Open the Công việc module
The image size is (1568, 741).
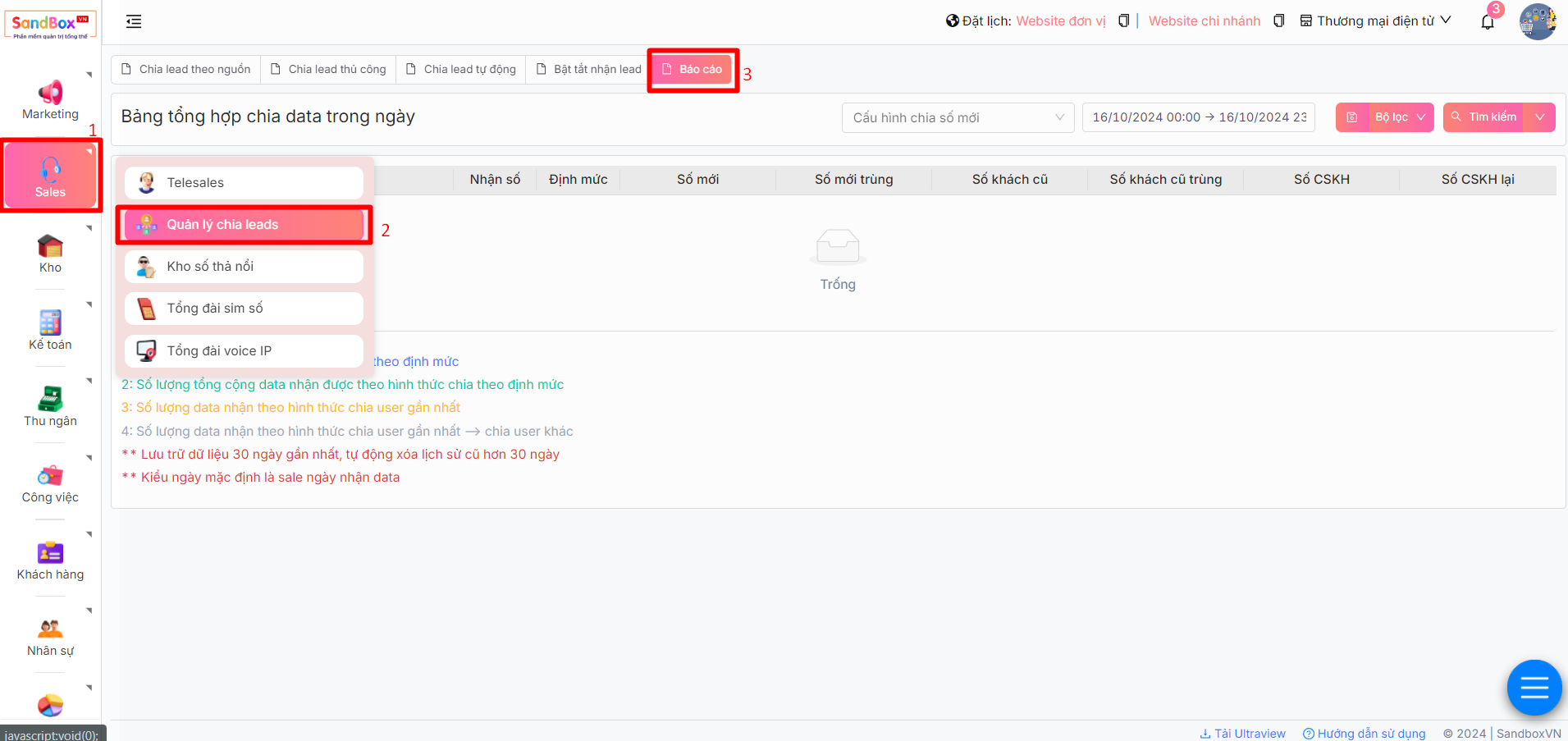(x=50, y=483)
